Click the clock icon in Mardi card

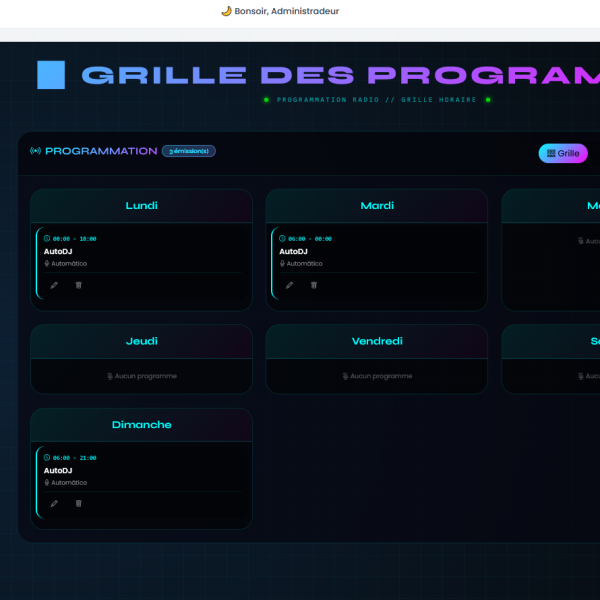click(282, 238)
